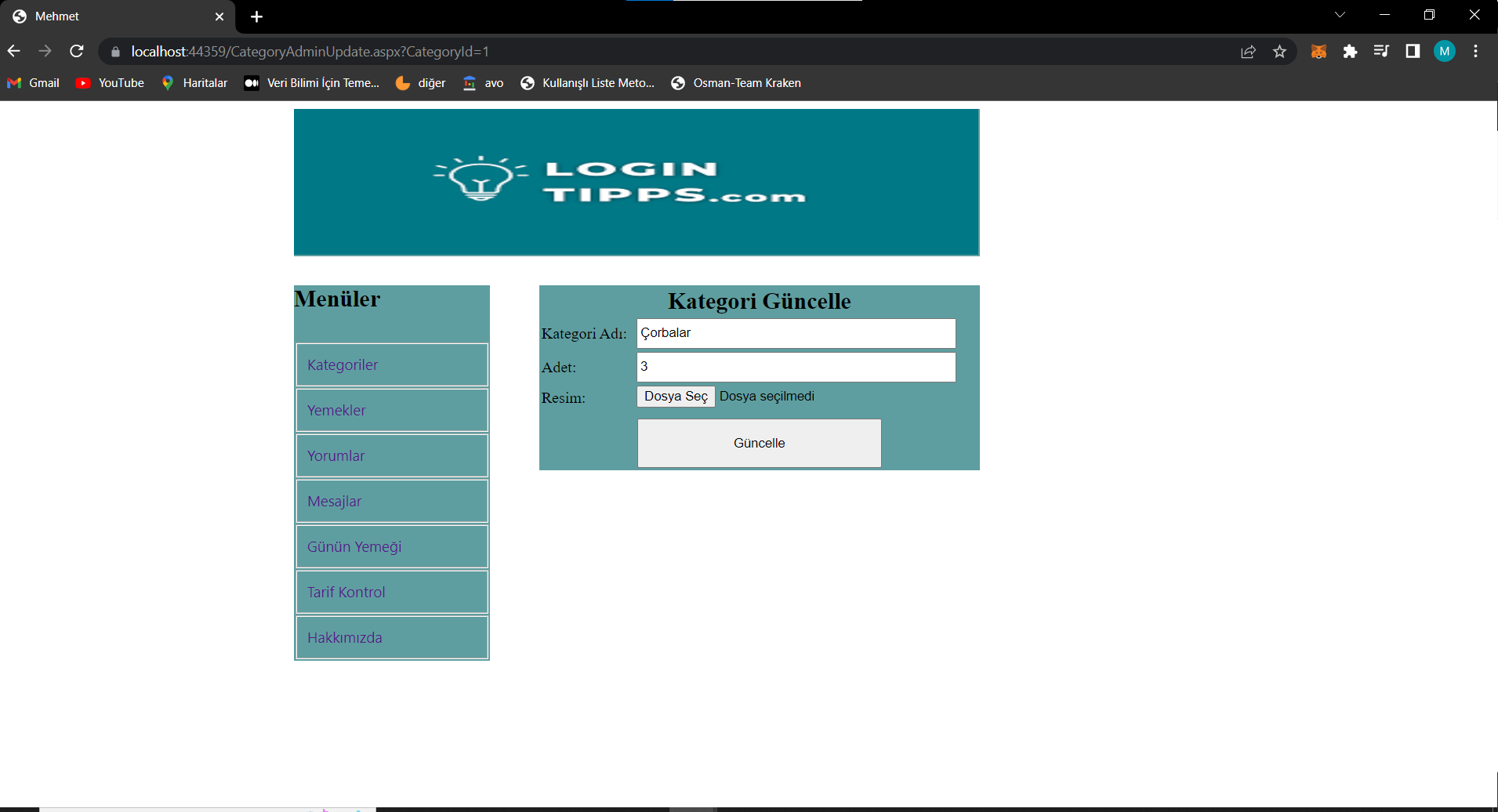The image size is (1498, 812).
Task: Go back to the previous page
Action: coord(14,51)
